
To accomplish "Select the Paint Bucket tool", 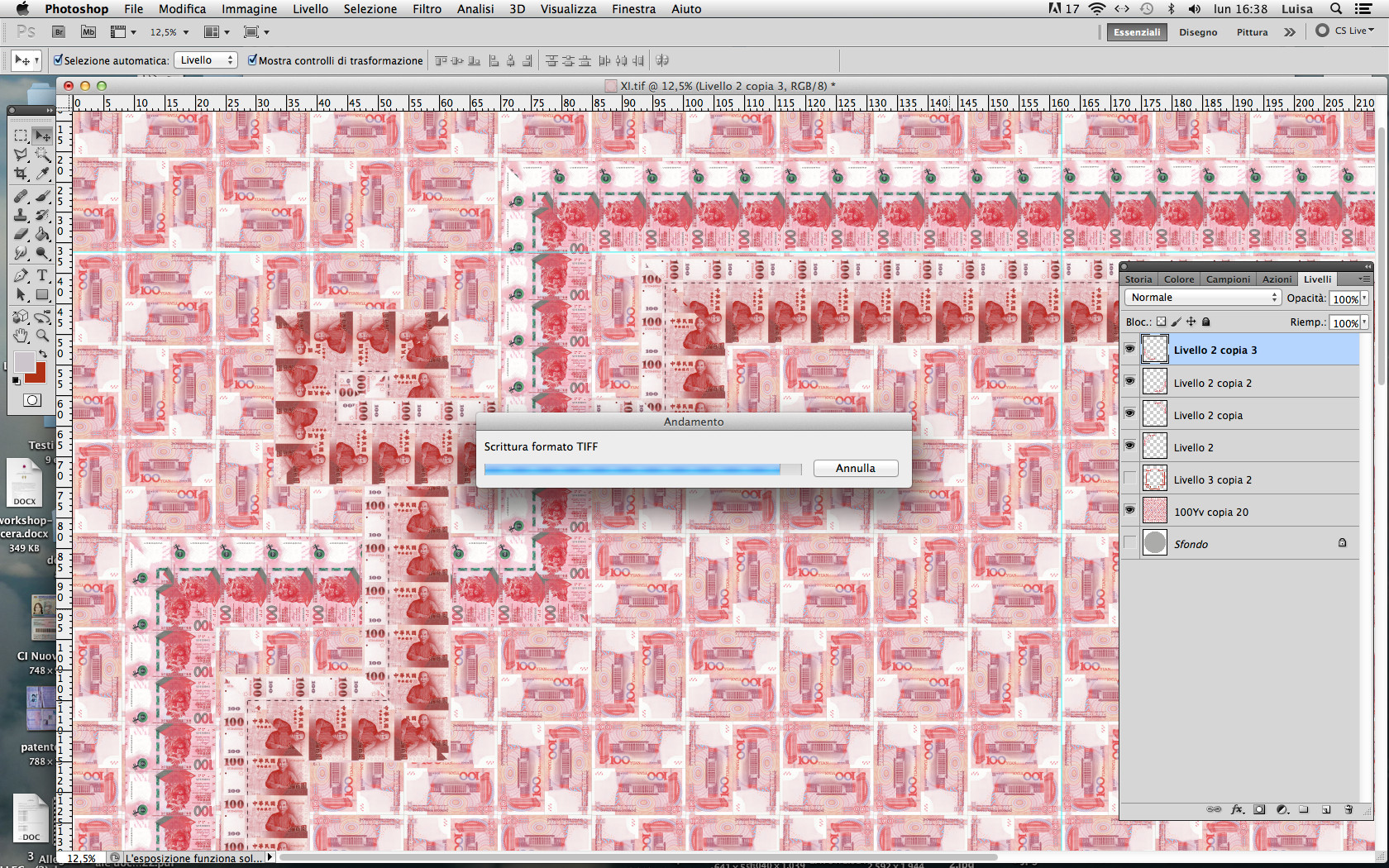I will click(42, 235).
